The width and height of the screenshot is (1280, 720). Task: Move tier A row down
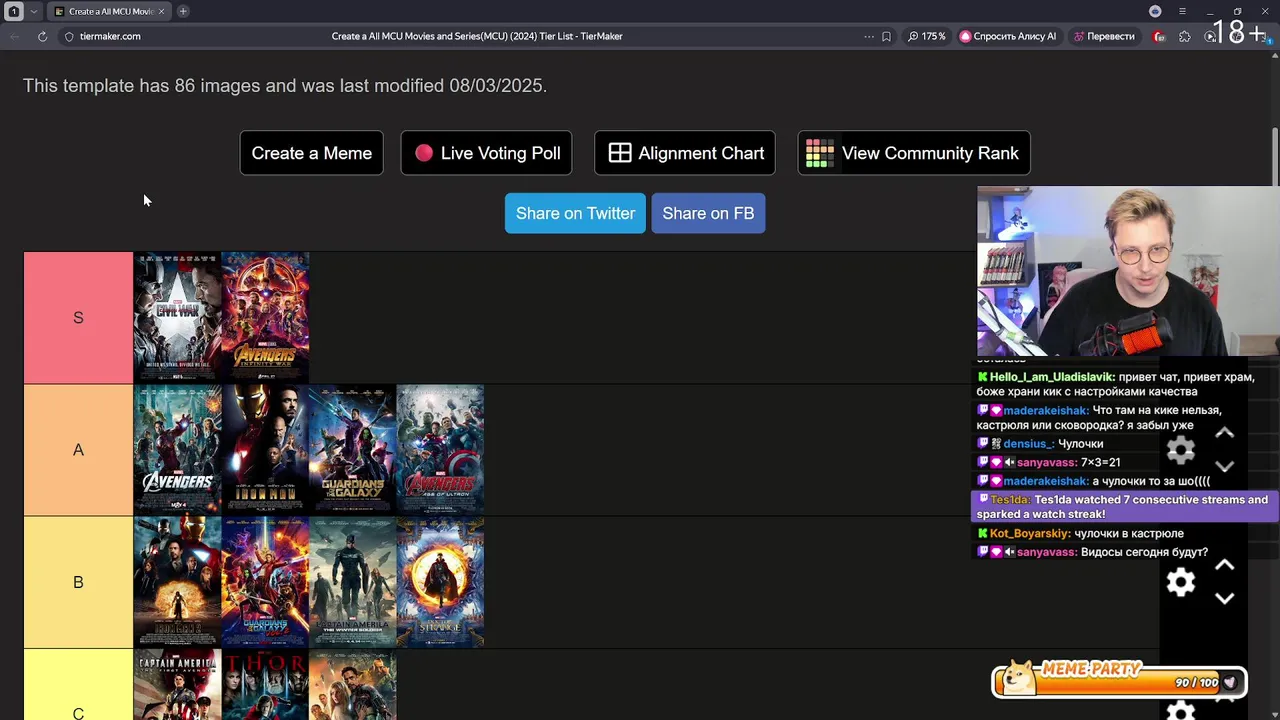1225,466
